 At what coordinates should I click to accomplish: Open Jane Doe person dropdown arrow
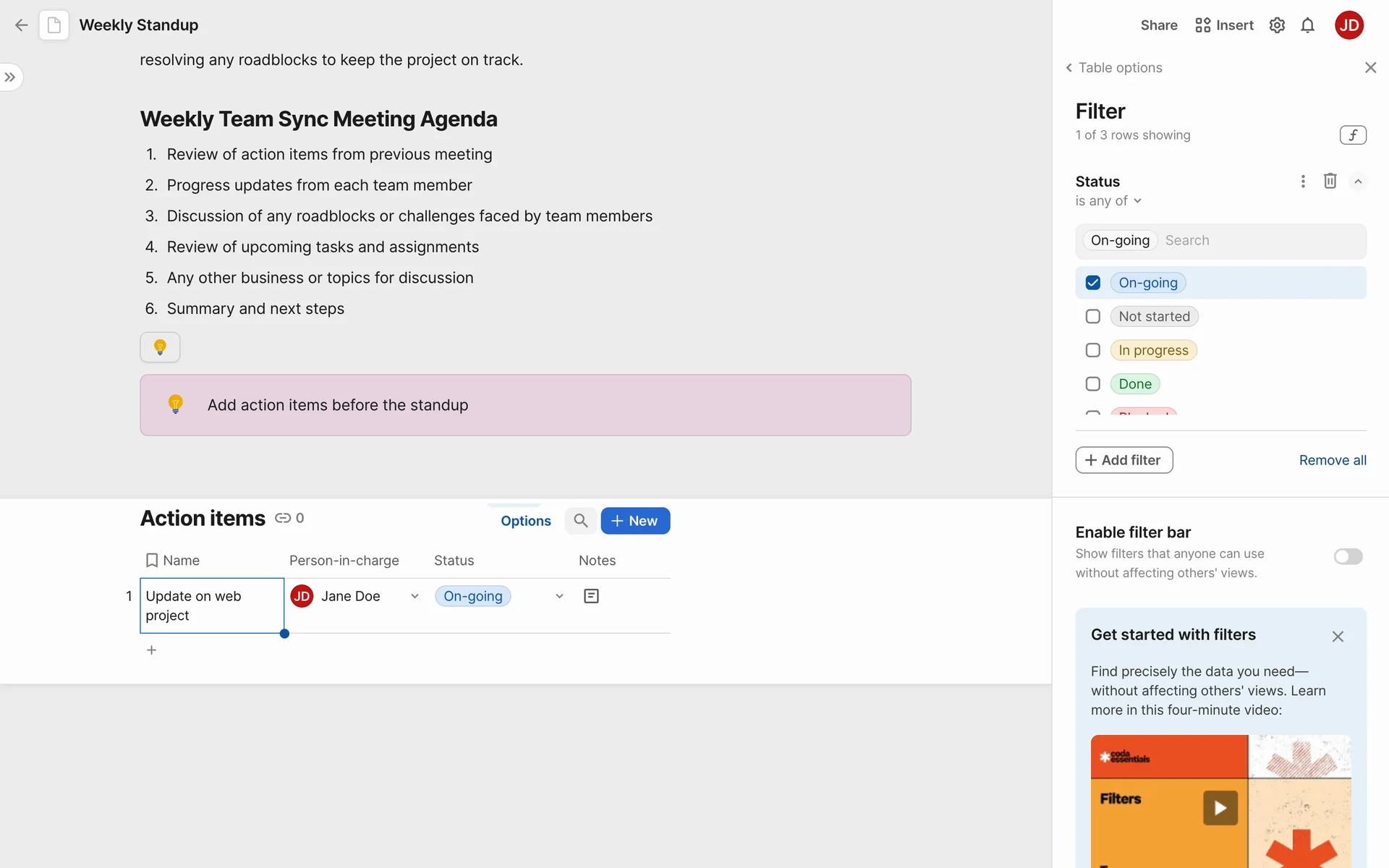[415, 596]
